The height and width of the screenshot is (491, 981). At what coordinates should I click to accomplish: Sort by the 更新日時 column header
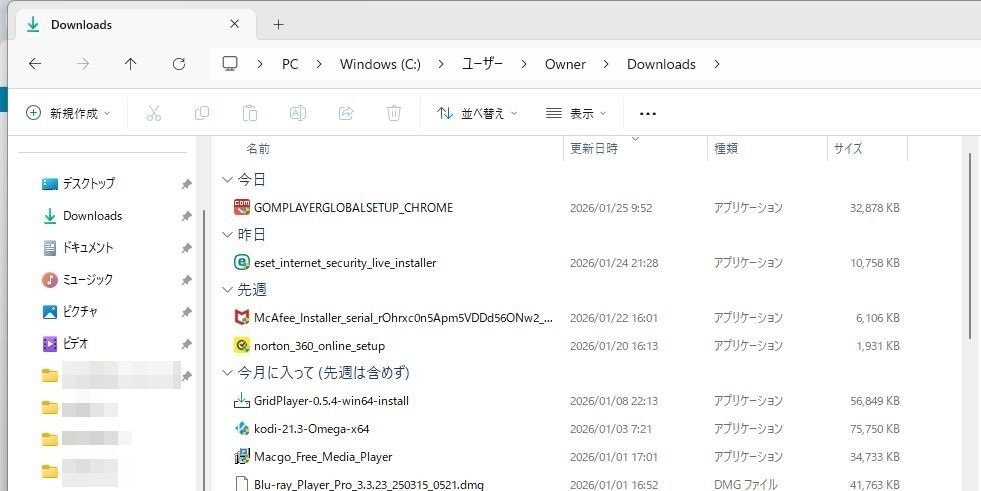pyautogui.click(x=594, y=149)
